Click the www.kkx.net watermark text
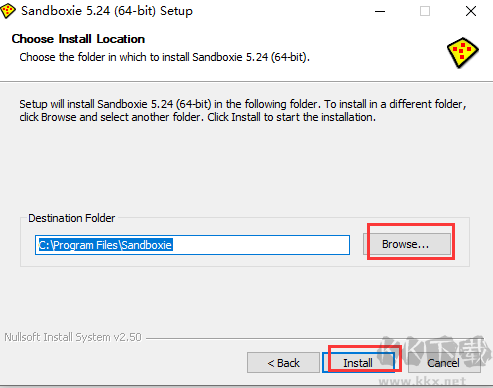Screen dimensions: 493x388 [422, 381]
